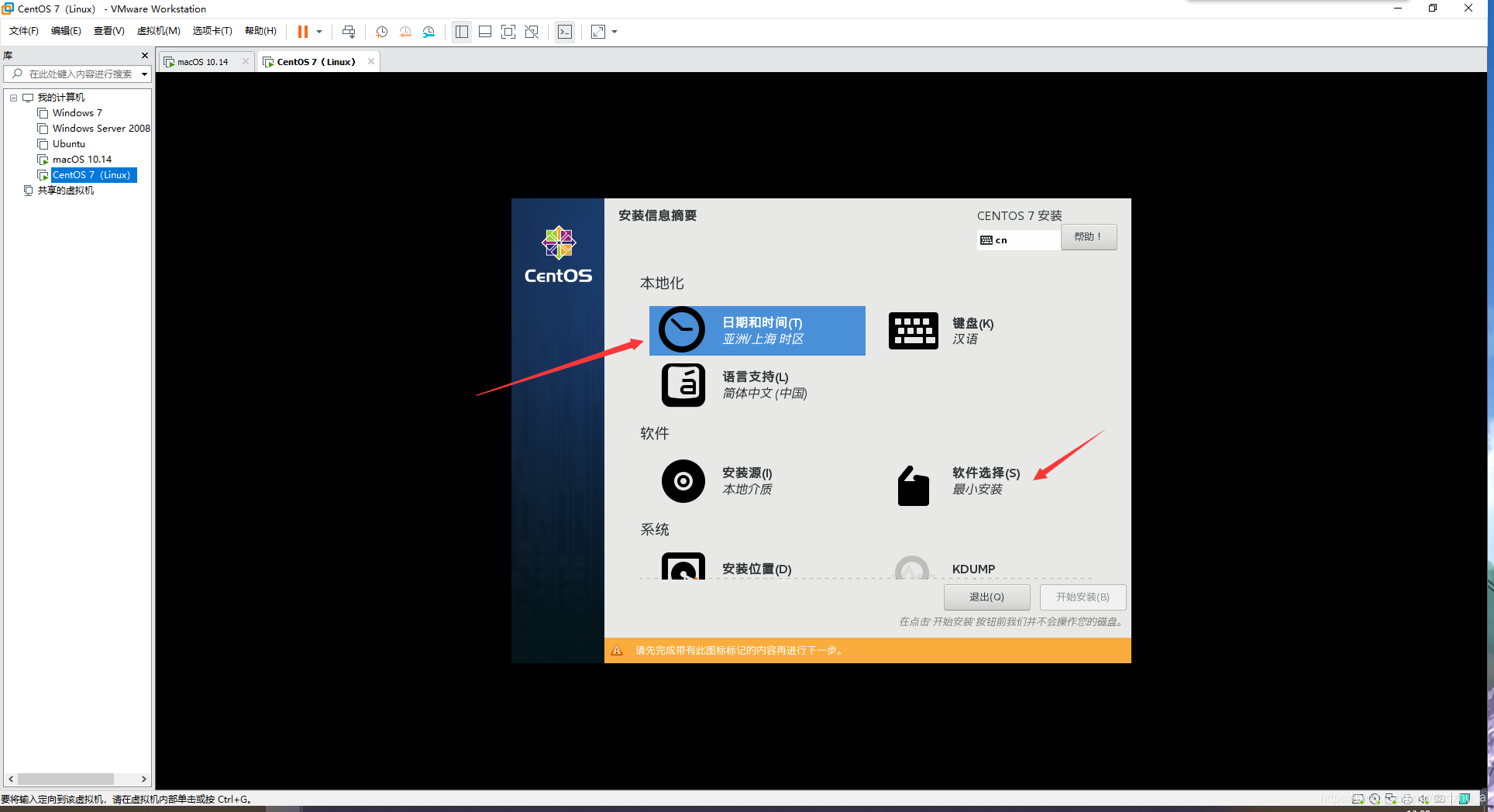Click the hard disk status icon

1358,799
